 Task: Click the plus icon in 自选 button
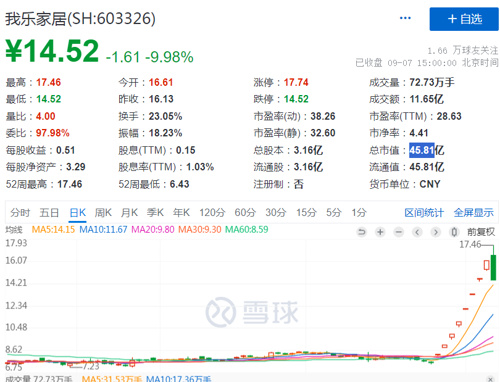tap(452, 19)
